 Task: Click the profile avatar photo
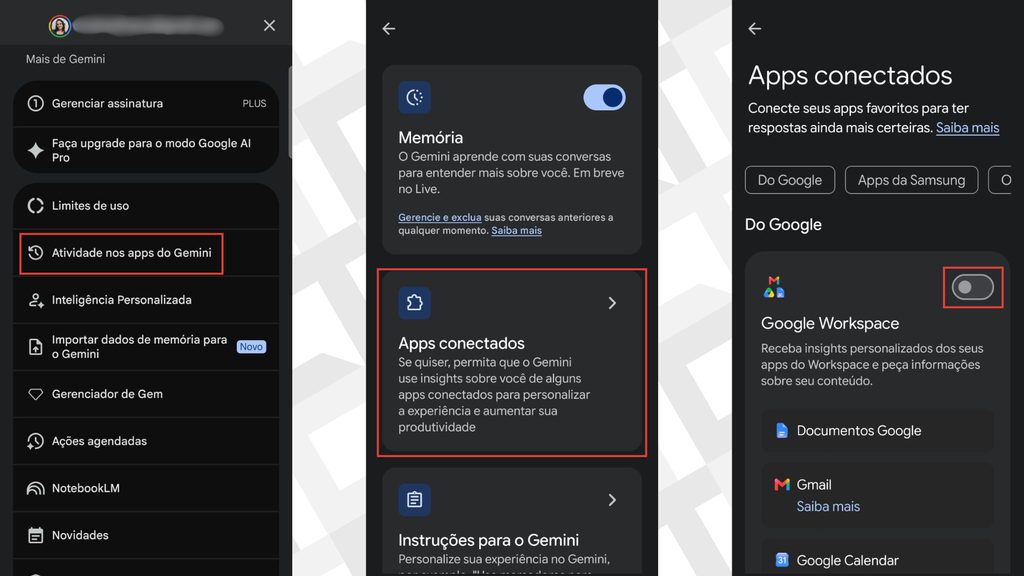[x=59, y=25]
